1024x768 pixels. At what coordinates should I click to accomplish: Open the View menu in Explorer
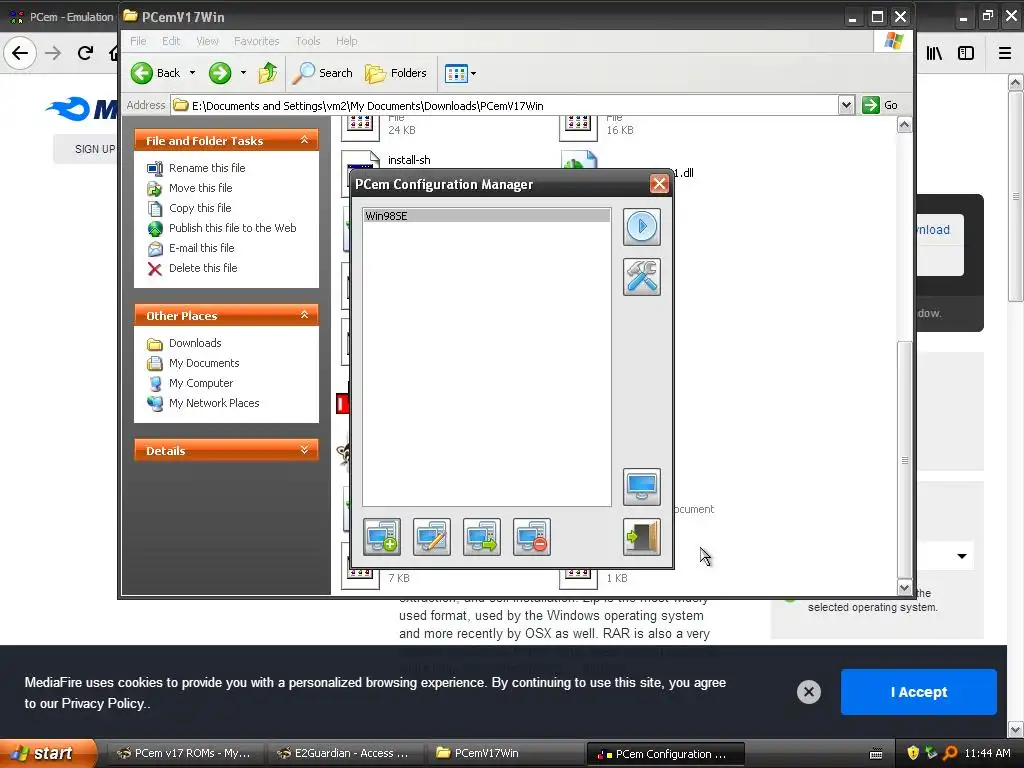(x=207, y=41)
